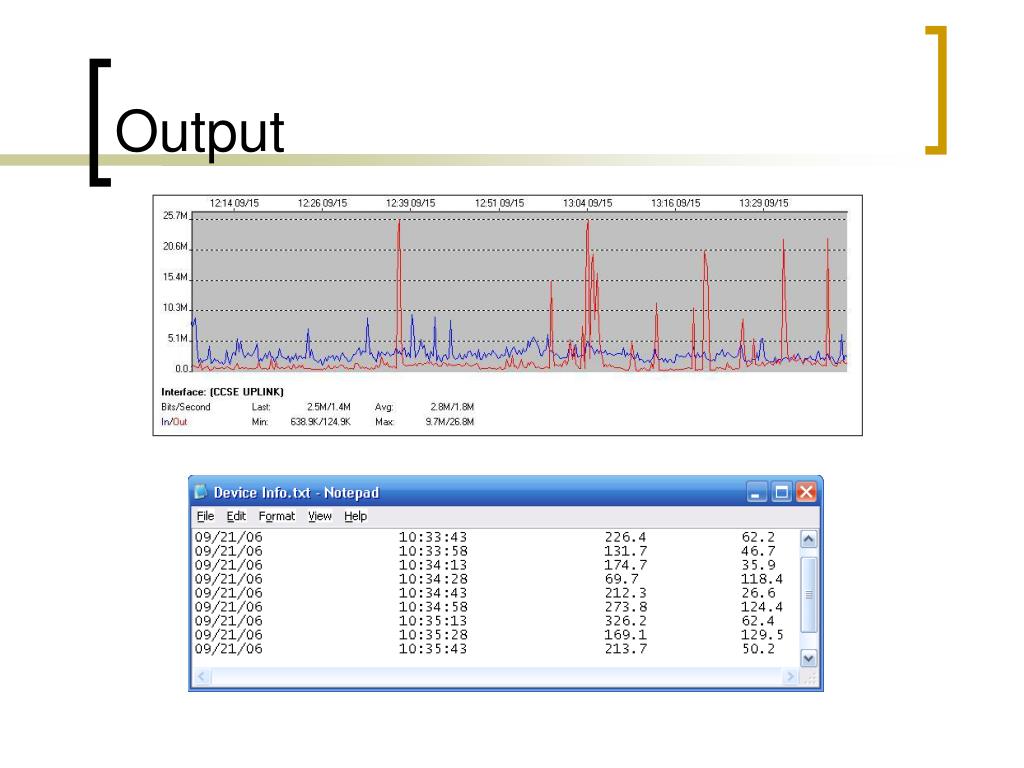Image resolution: width=1024 pixels, height=768 pixels.
Task: Click the time value 10:34:13
Action: click(x=433, y=565)
